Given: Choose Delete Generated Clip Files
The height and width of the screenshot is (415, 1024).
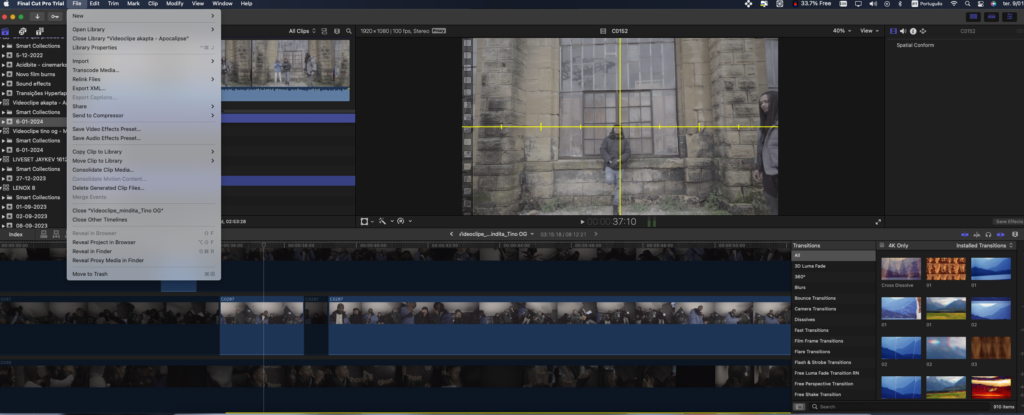Looking at the screenshot, I should coord(108,188).
